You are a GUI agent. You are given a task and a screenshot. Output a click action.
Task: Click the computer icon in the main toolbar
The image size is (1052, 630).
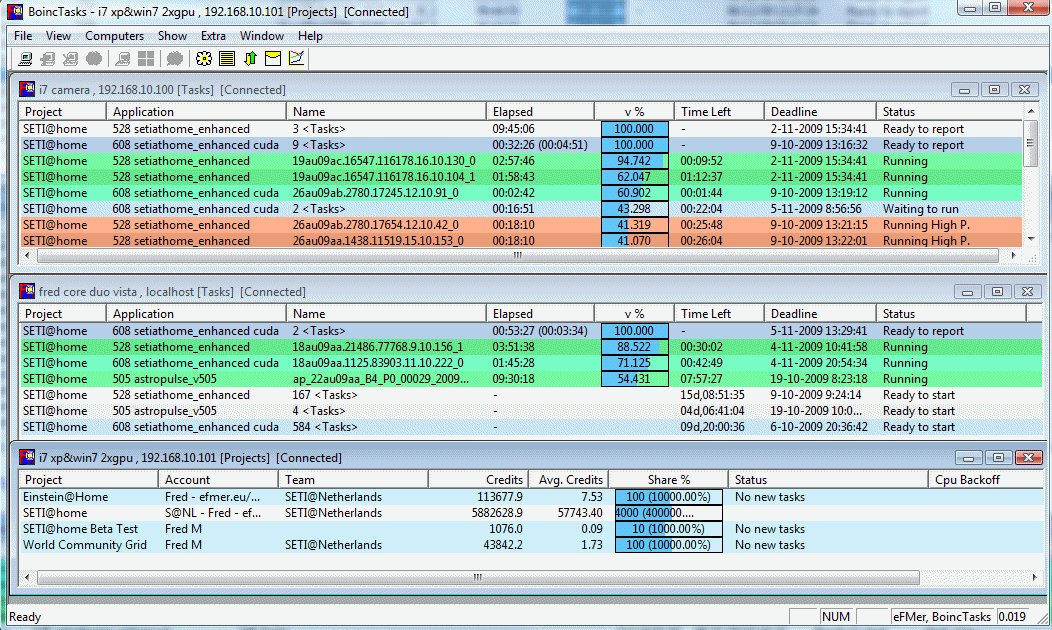click(25, 59)
